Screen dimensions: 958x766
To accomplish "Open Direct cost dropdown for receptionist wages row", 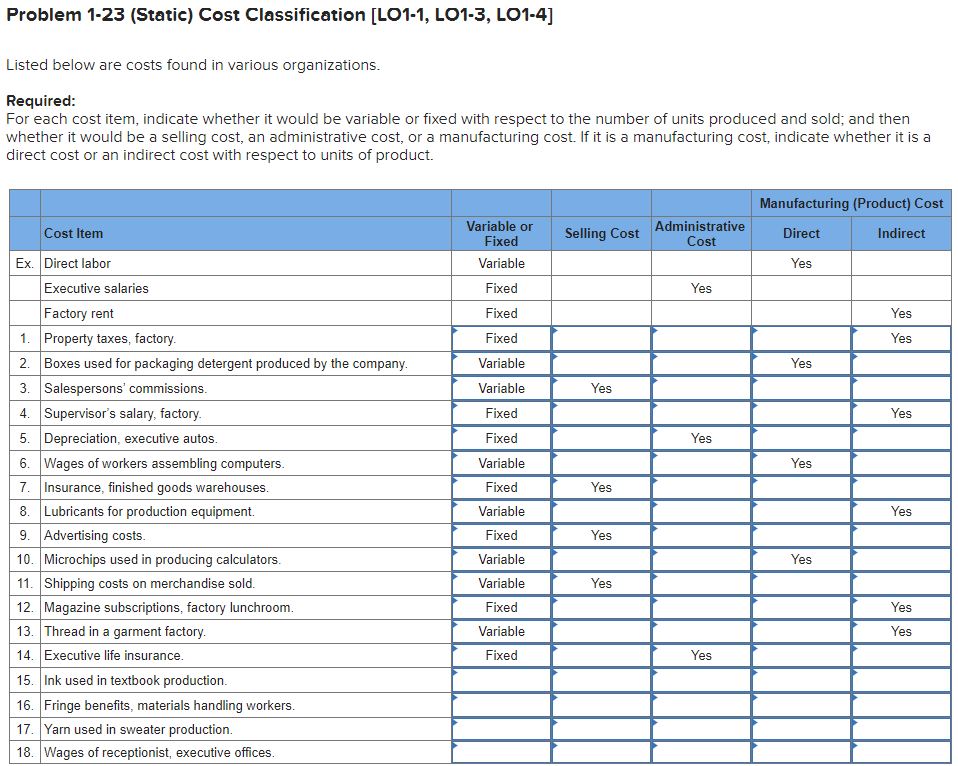I will click(801, 753).
